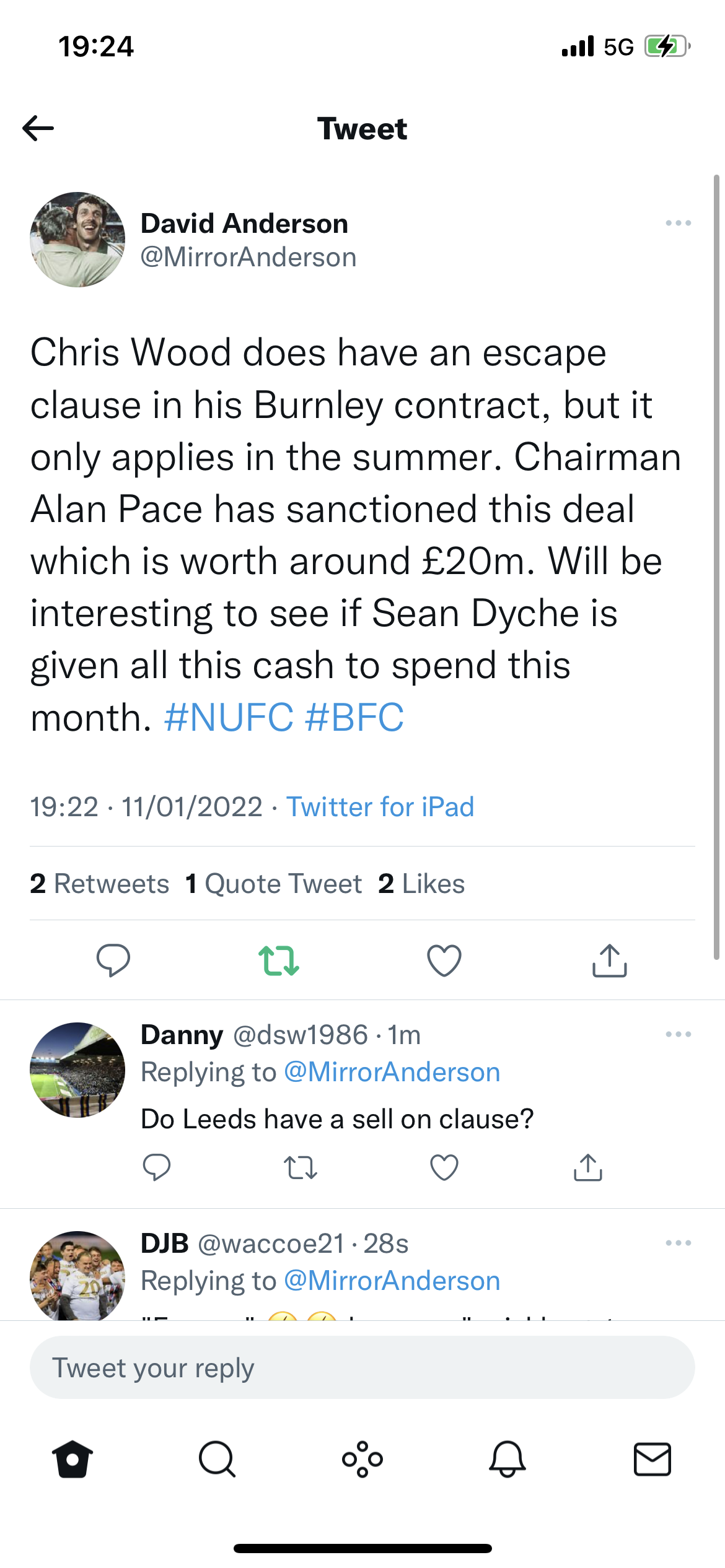View the 2 Retweets list
The width and height of the screenshot is (725, 1568).
point(100,884)
